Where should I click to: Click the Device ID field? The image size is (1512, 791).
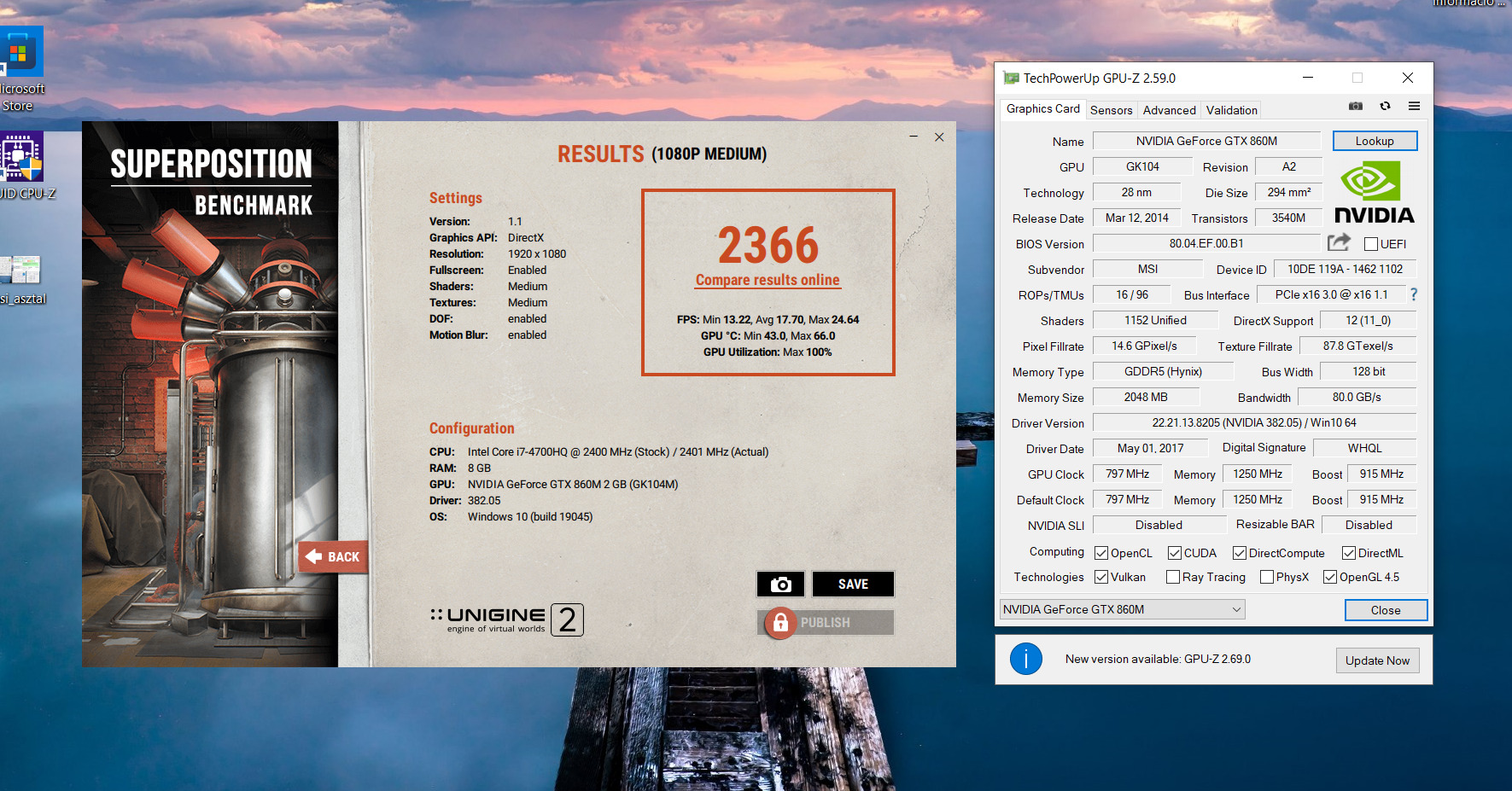coord(1346,269)
